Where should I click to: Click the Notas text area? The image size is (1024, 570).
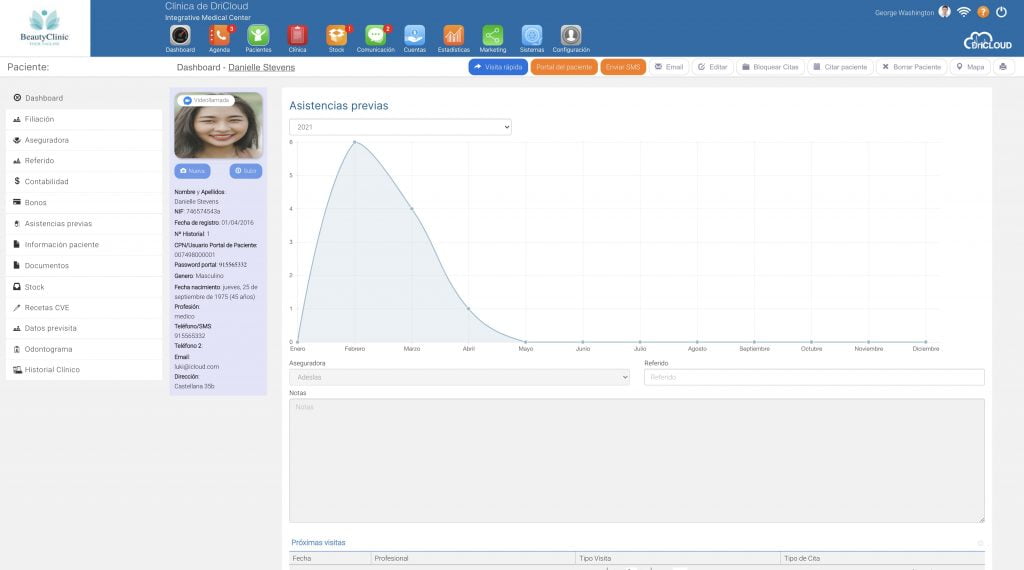(x=637, y=460)
